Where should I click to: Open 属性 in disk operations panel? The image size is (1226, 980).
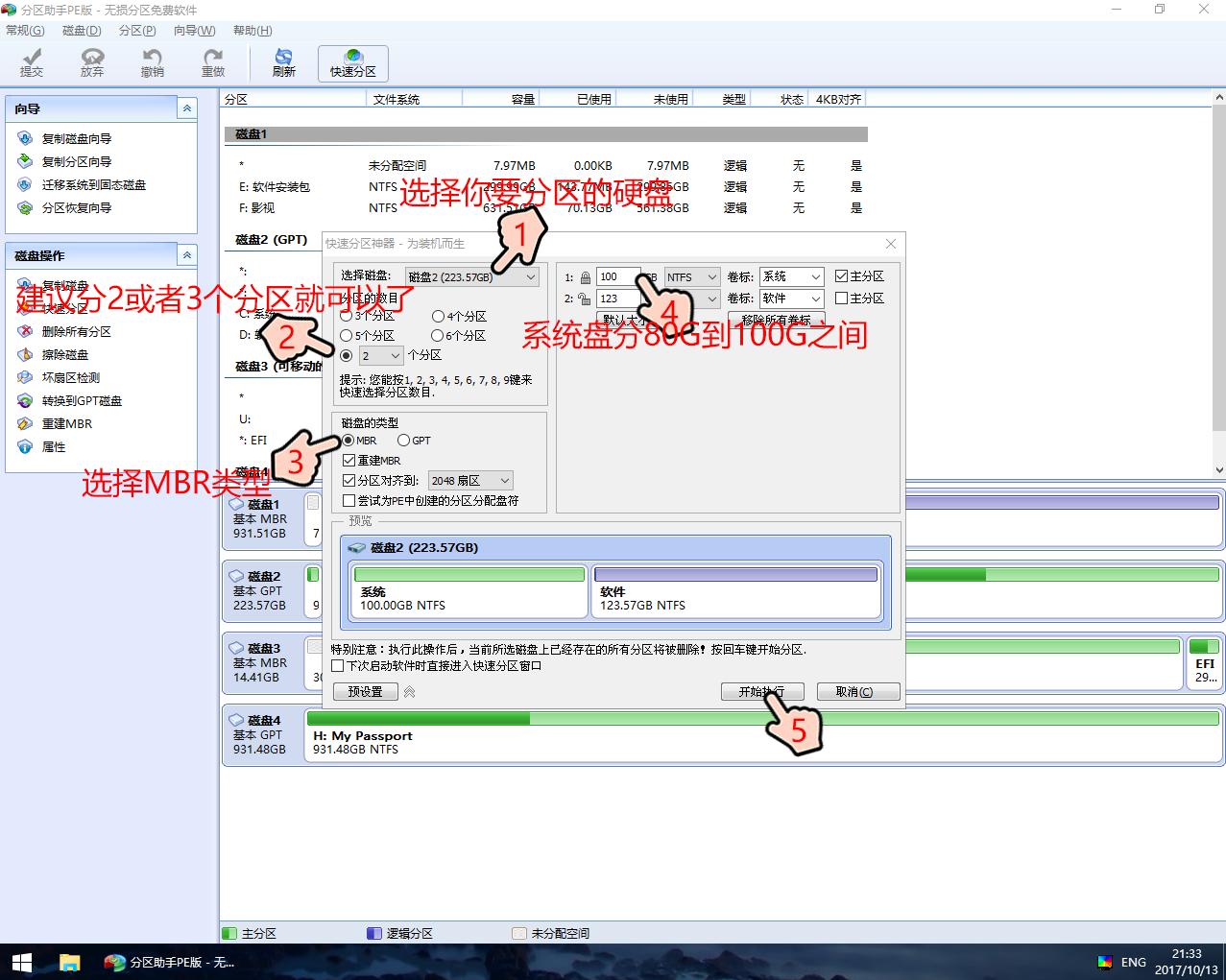(54, 447)
